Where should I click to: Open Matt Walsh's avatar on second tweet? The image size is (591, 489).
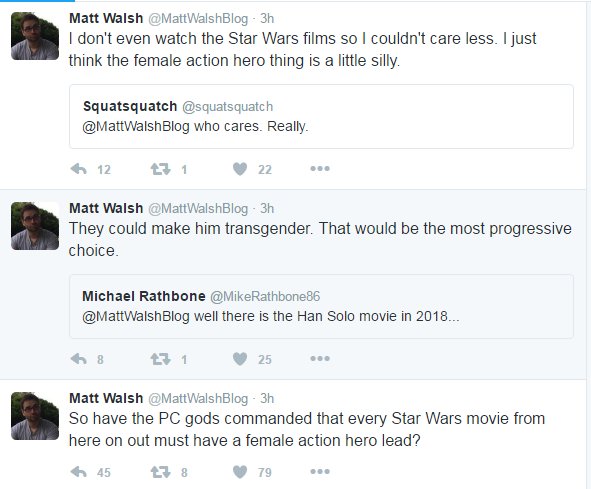click(35, 226)
